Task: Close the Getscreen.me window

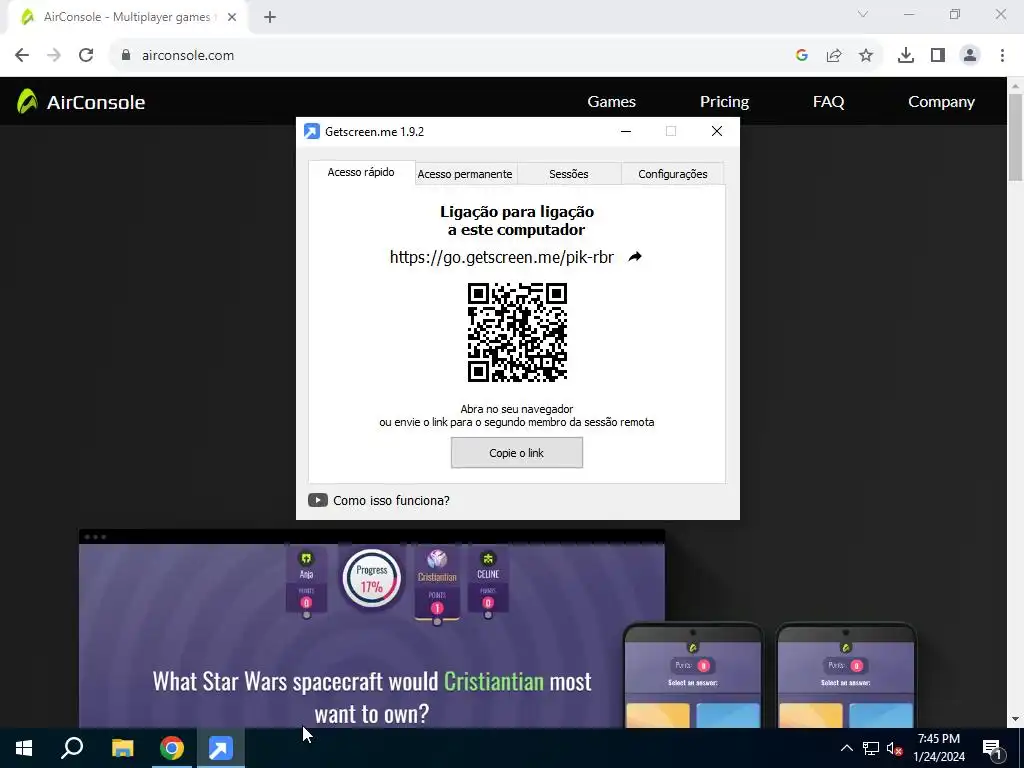Action: pos(716,131)
